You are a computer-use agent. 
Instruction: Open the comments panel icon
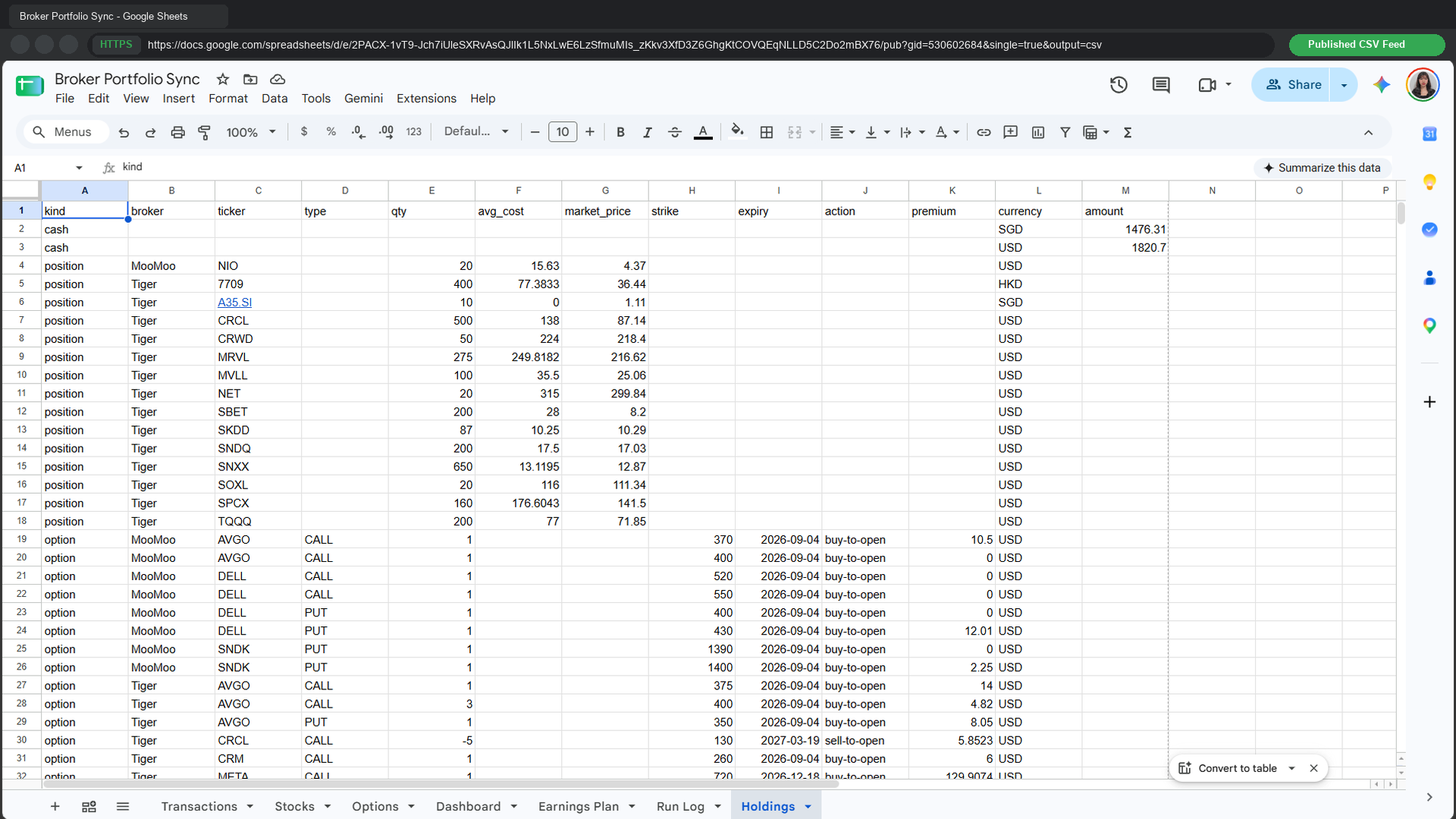point(1161,85)
